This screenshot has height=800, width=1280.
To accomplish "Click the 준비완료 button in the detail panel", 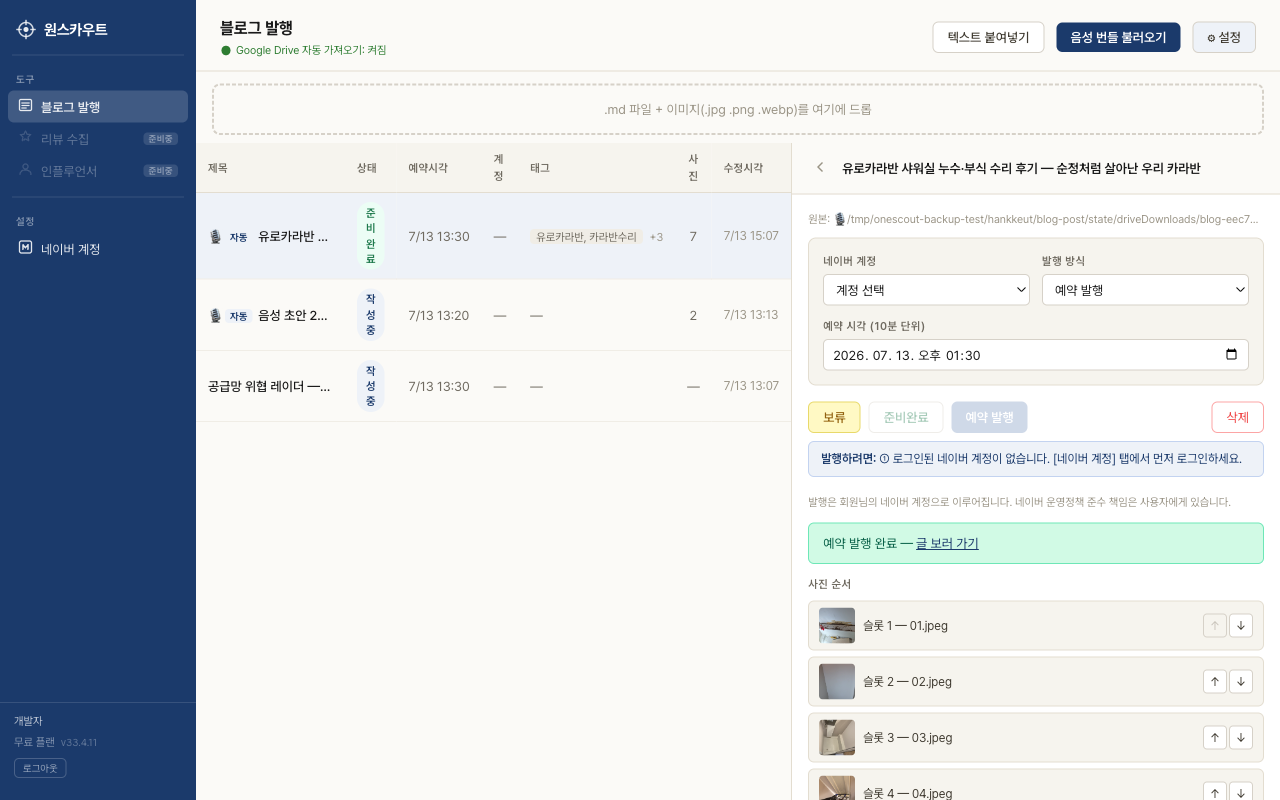I will (906, 417).
